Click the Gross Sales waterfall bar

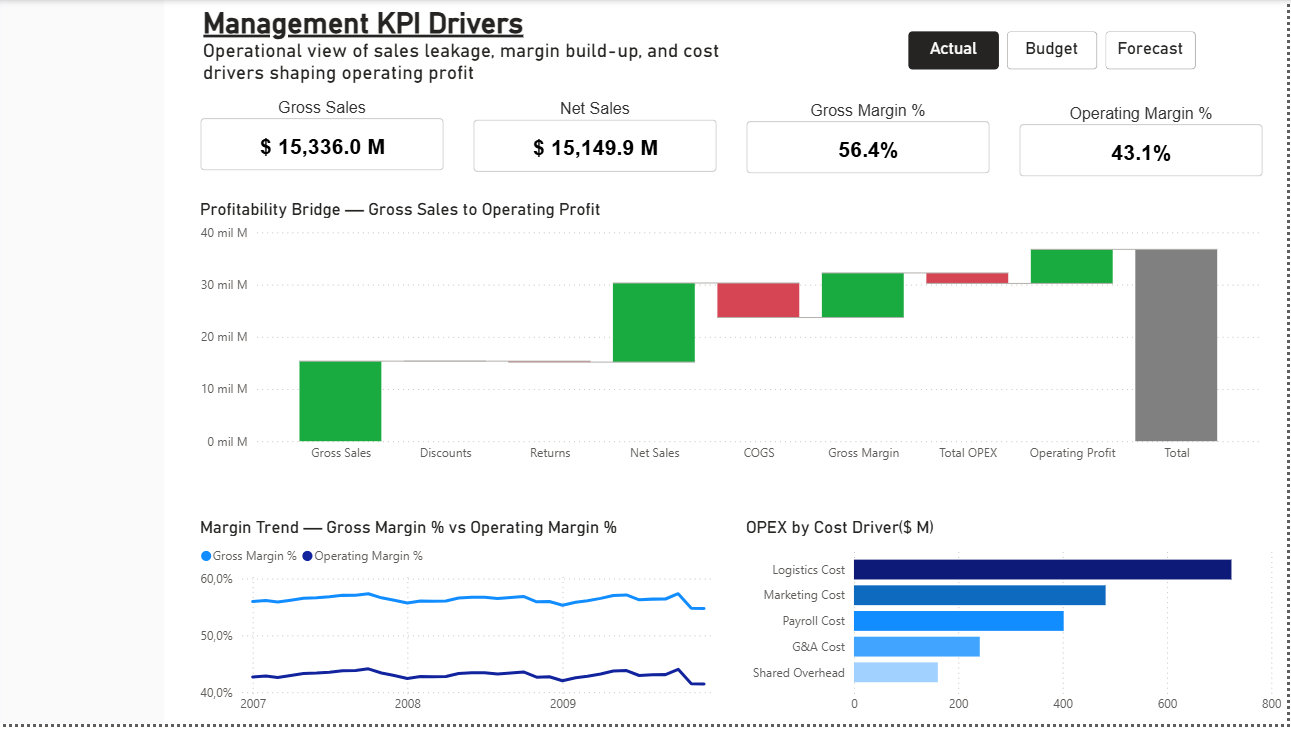[340, 400]
